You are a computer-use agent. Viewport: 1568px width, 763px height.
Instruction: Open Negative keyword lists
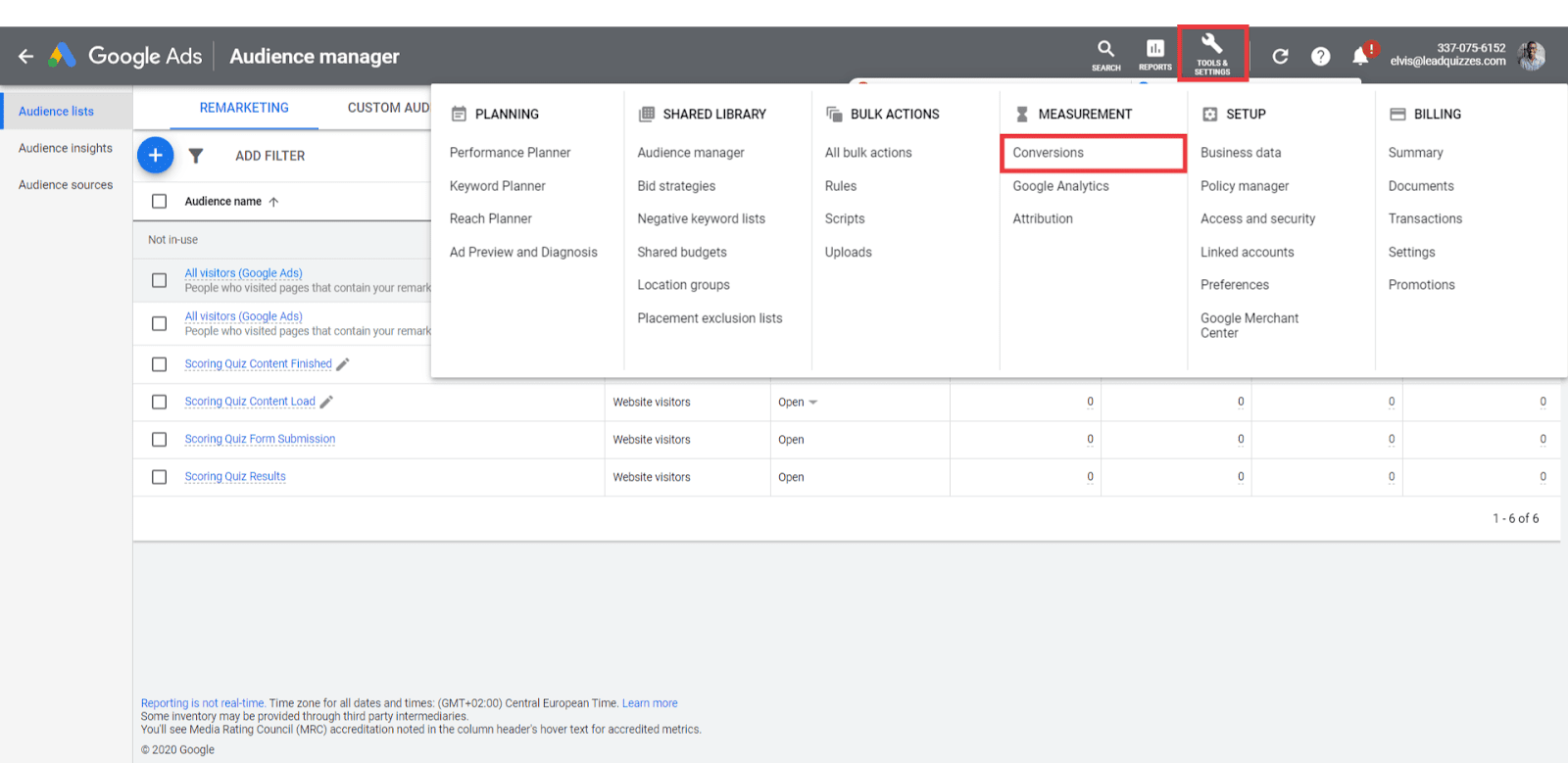702,219
